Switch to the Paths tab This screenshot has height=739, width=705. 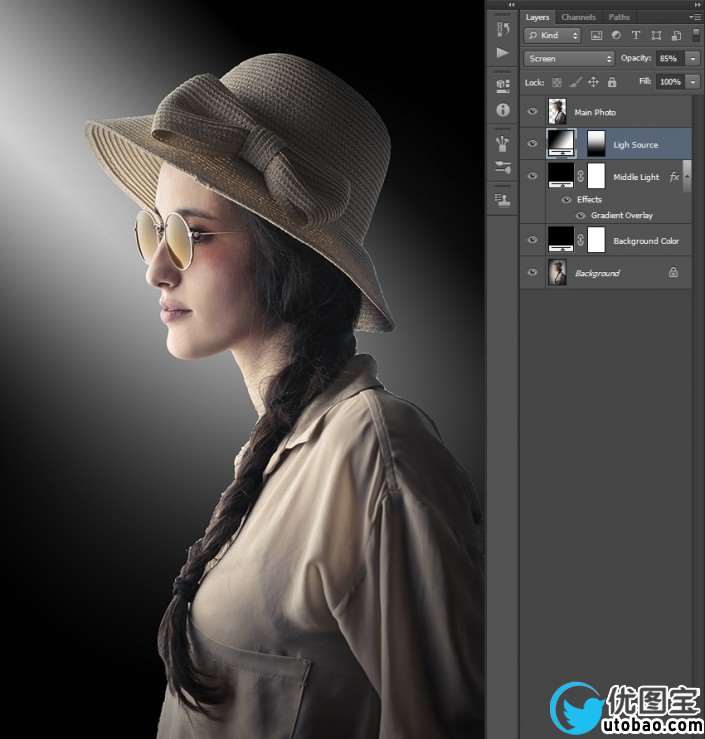coord(619,17)
